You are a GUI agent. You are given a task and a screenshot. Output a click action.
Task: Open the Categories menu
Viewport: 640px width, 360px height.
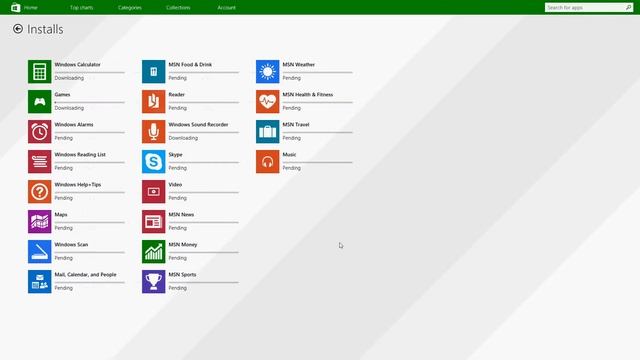point(130,8)
